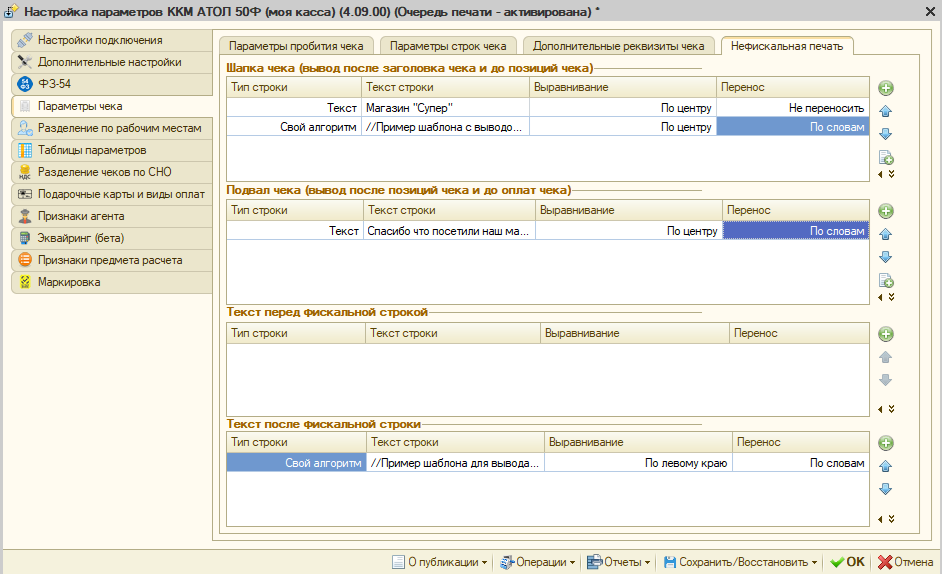
Task: Click the Настройки подключения plug icon
Action: point(25,40)
